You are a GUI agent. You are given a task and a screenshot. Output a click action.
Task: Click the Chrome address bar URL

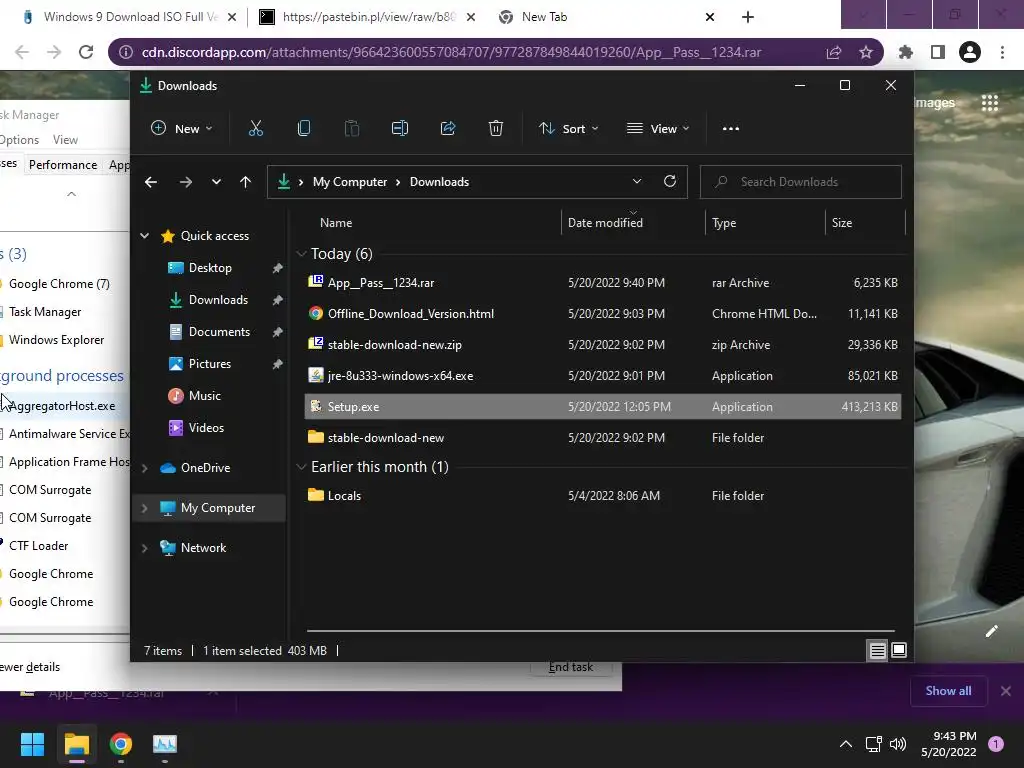451,52
